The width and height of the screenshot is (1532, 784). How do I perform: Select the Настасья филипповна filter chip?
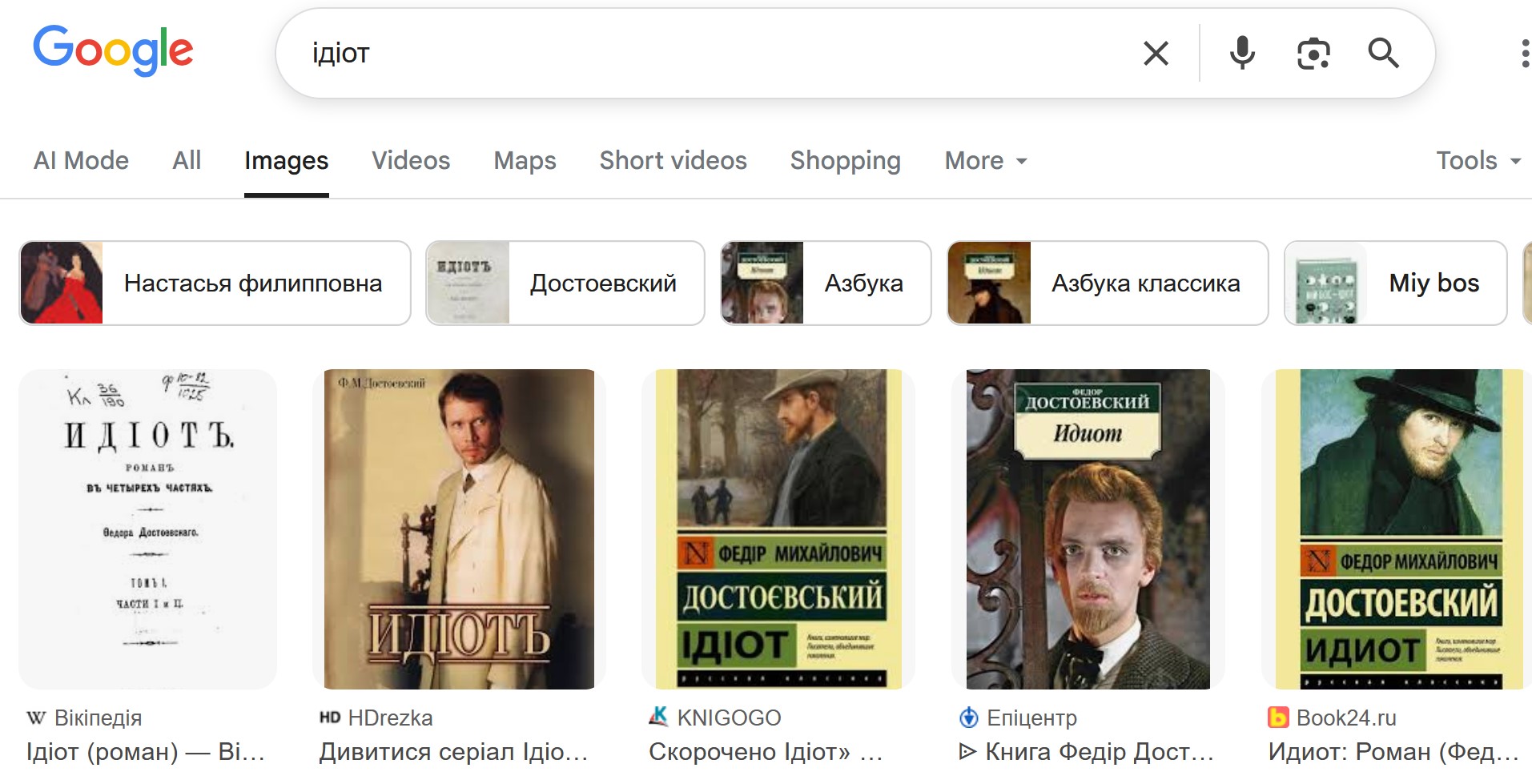(215, 283)
